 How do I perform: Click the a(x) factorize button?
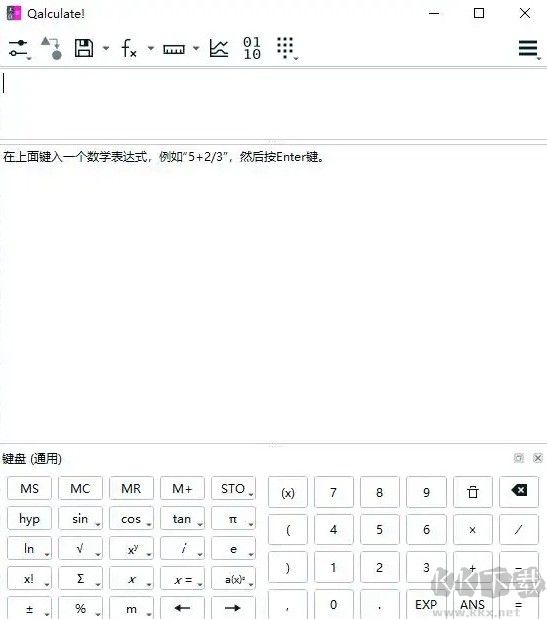(x=233, y=578)
